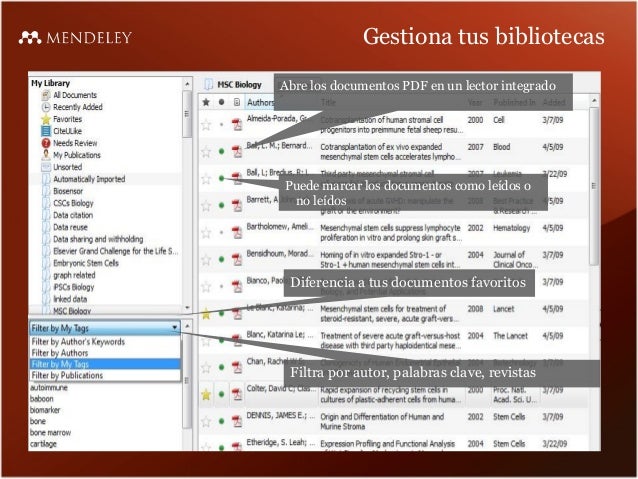
Task: Click up arrow of document list scrollbar
Action: [594, 100]
